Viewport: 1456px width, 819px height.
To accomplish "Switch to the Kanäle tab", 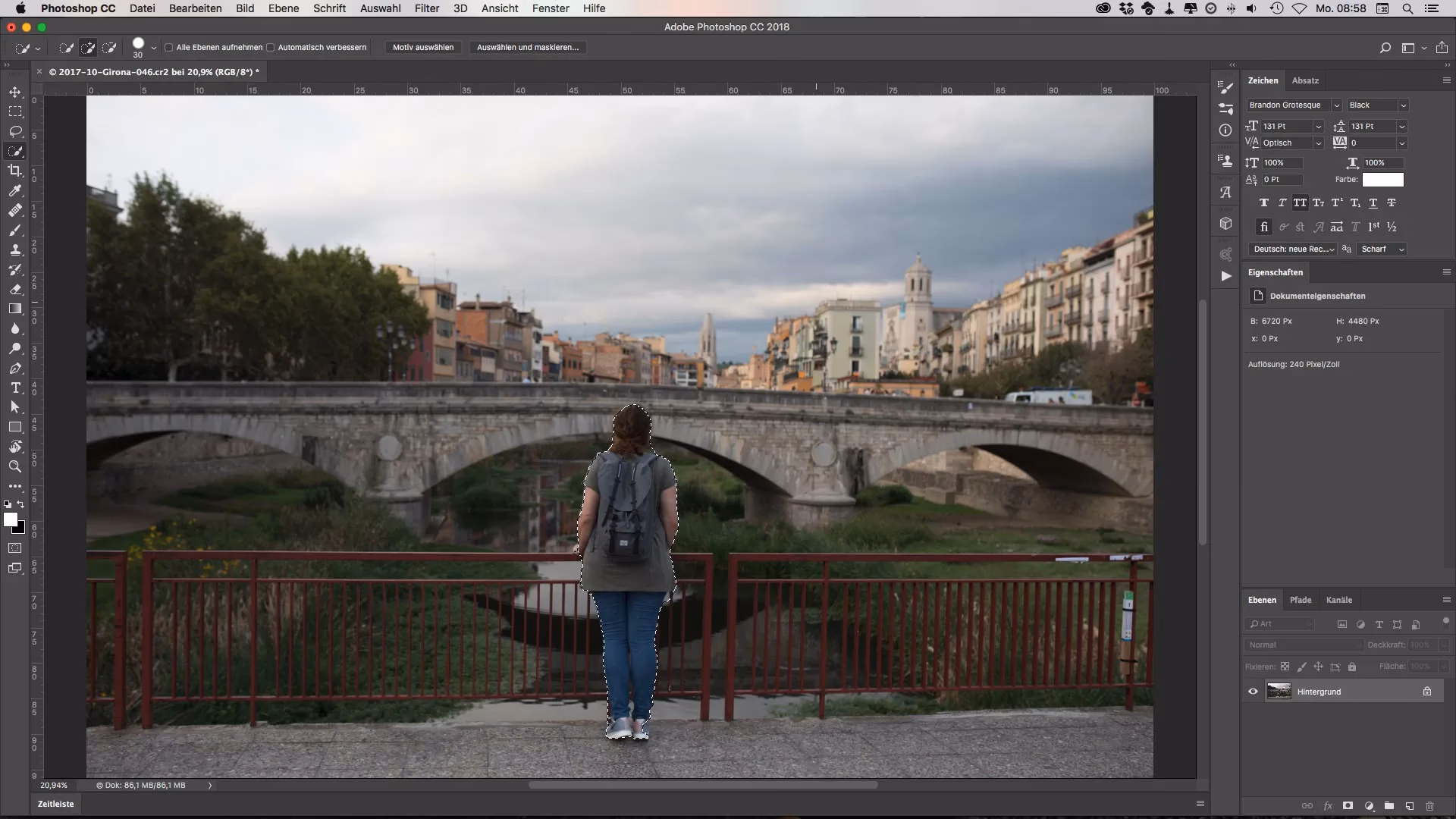I will click(1339, 600).
